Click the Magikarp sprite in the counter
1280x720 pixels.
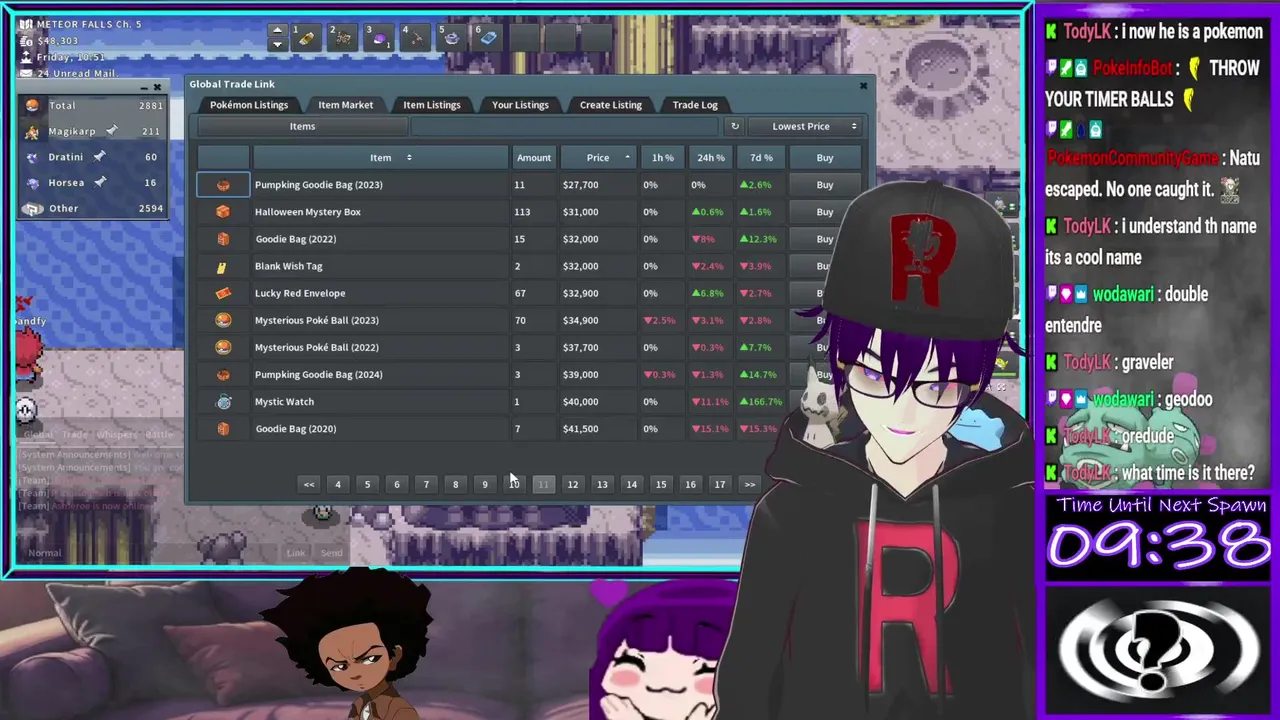tap(32, 131)
